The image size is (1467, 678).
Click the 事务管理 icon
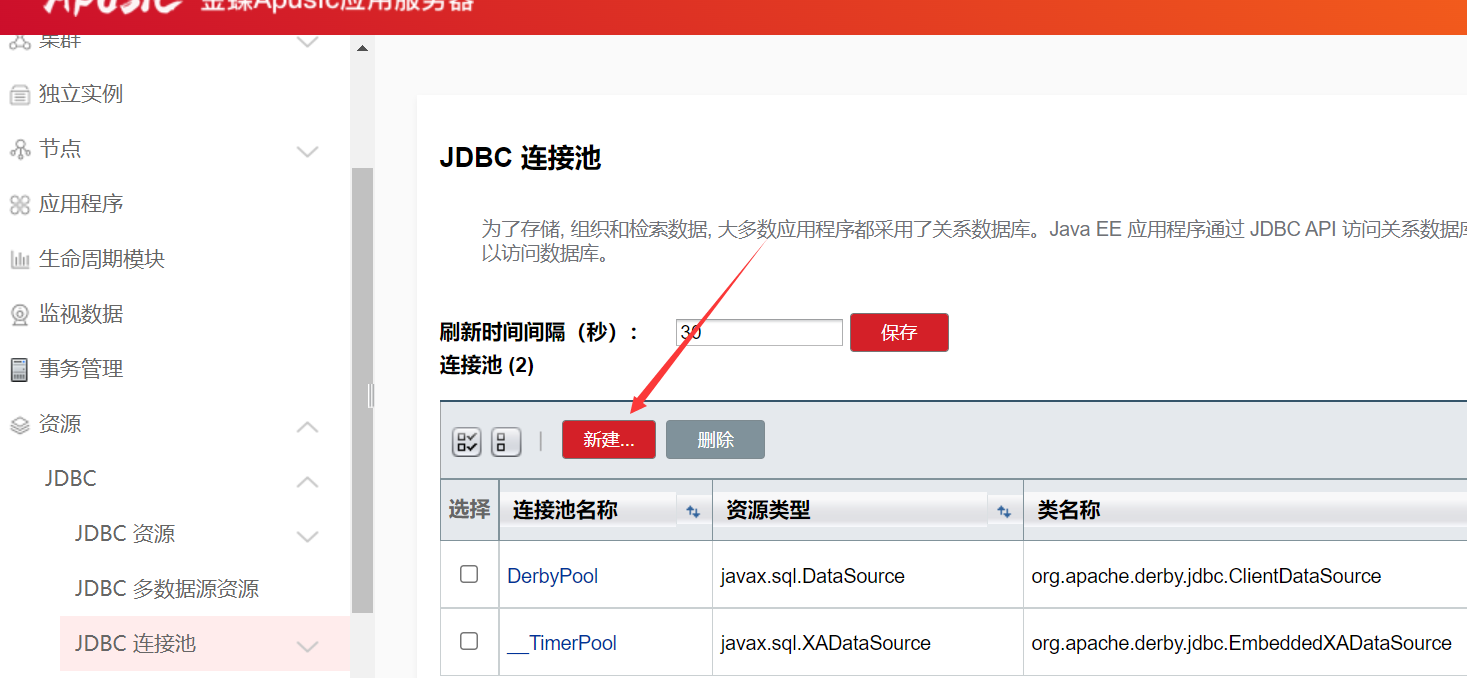pyautogui.click(x=20, y=370)
